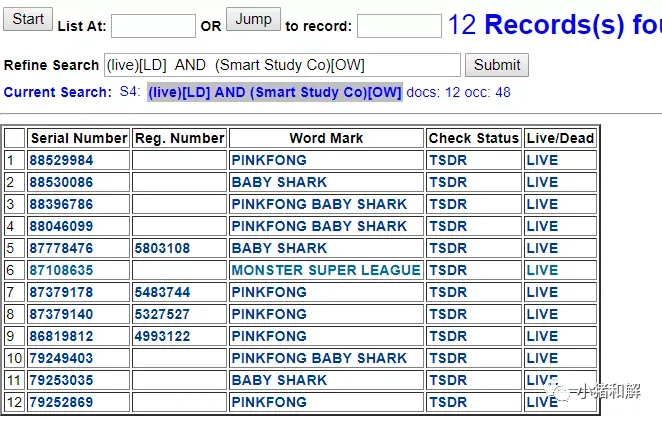Open the BABY SHARK word mark in row 2
This screenshot has width=662, height=421.
(279, 182)
